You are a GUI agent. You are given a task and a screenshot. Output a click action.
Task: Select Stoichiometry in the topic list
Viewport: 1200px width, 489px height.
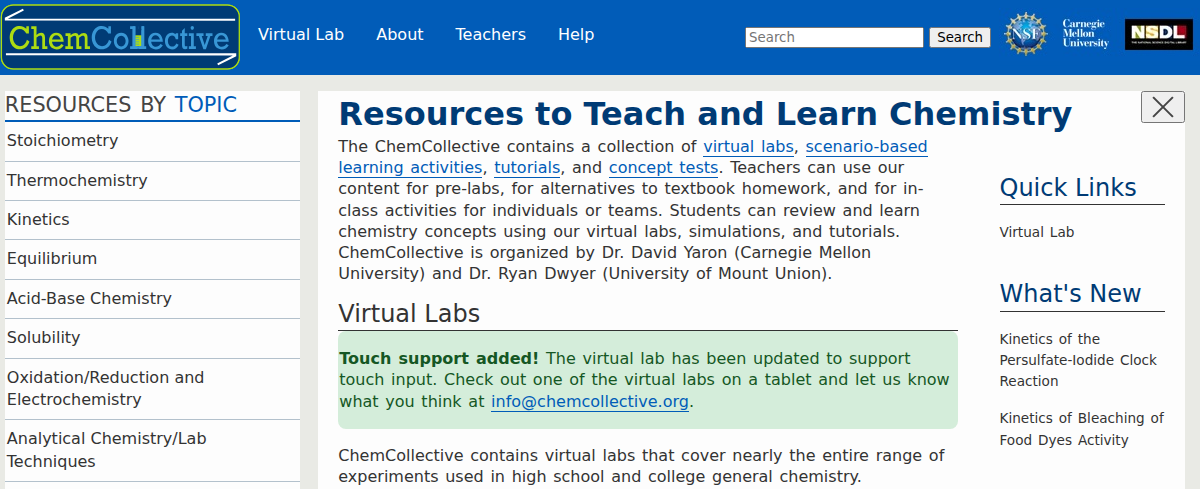point(63,141)
